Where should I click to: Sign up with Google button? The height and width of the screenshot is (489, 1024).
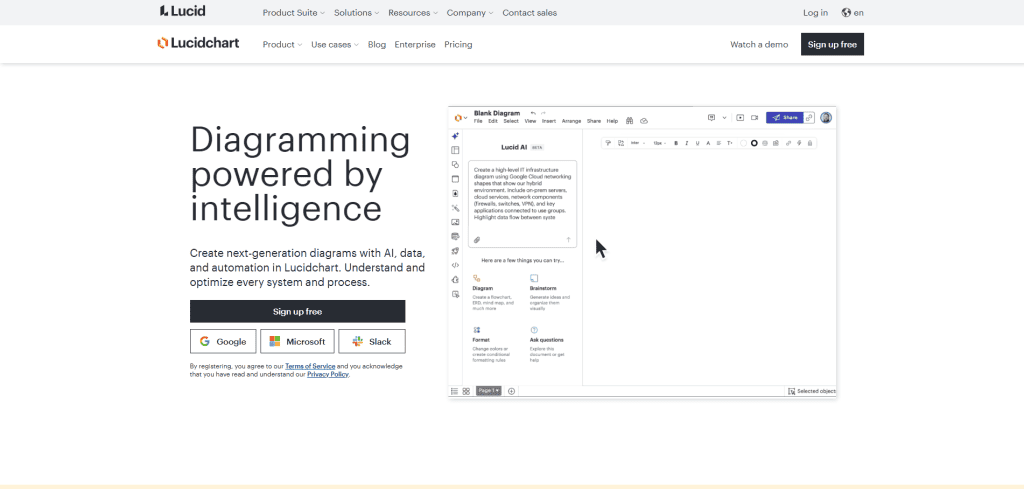[222, 341]
